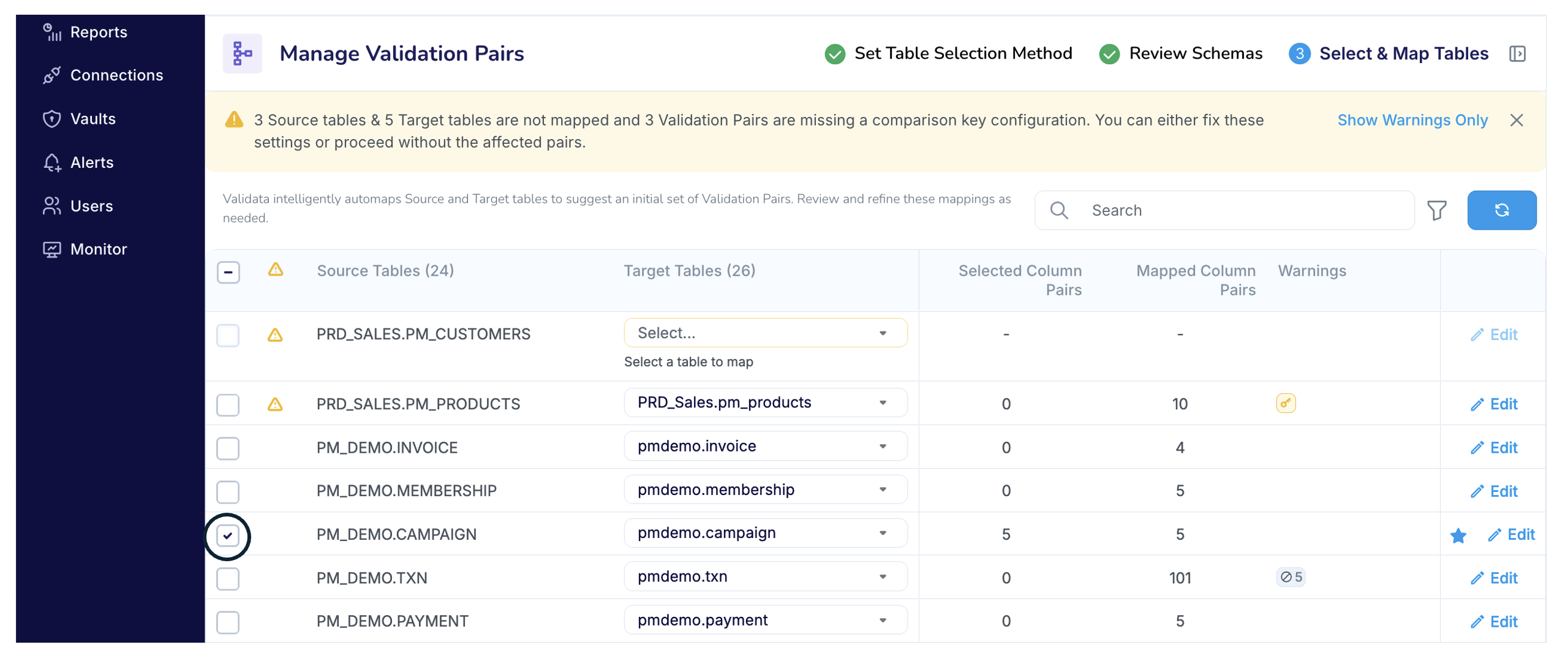Select Connections from the sidebar

click(116, 75)
